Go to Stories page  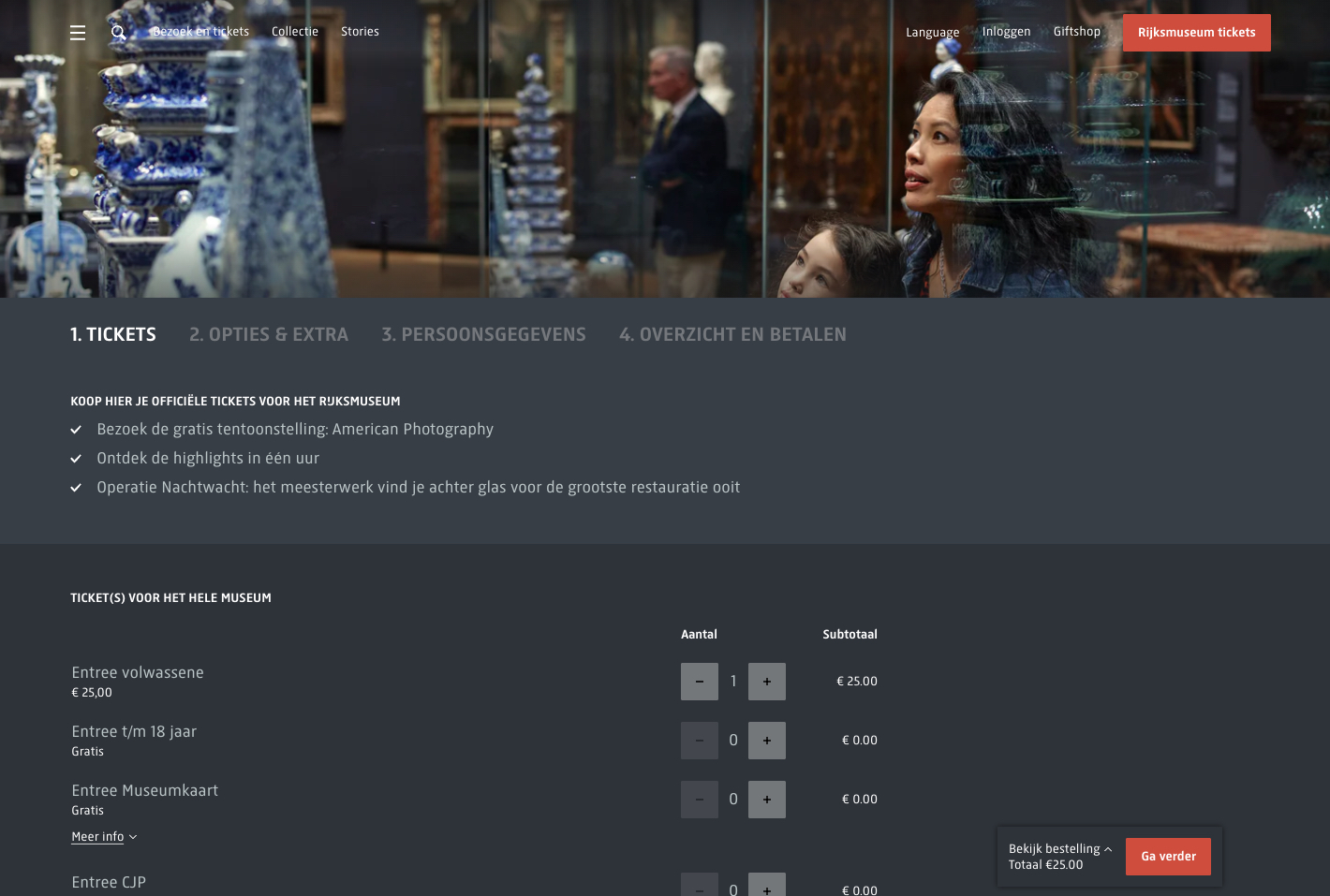tap(360, 32)
